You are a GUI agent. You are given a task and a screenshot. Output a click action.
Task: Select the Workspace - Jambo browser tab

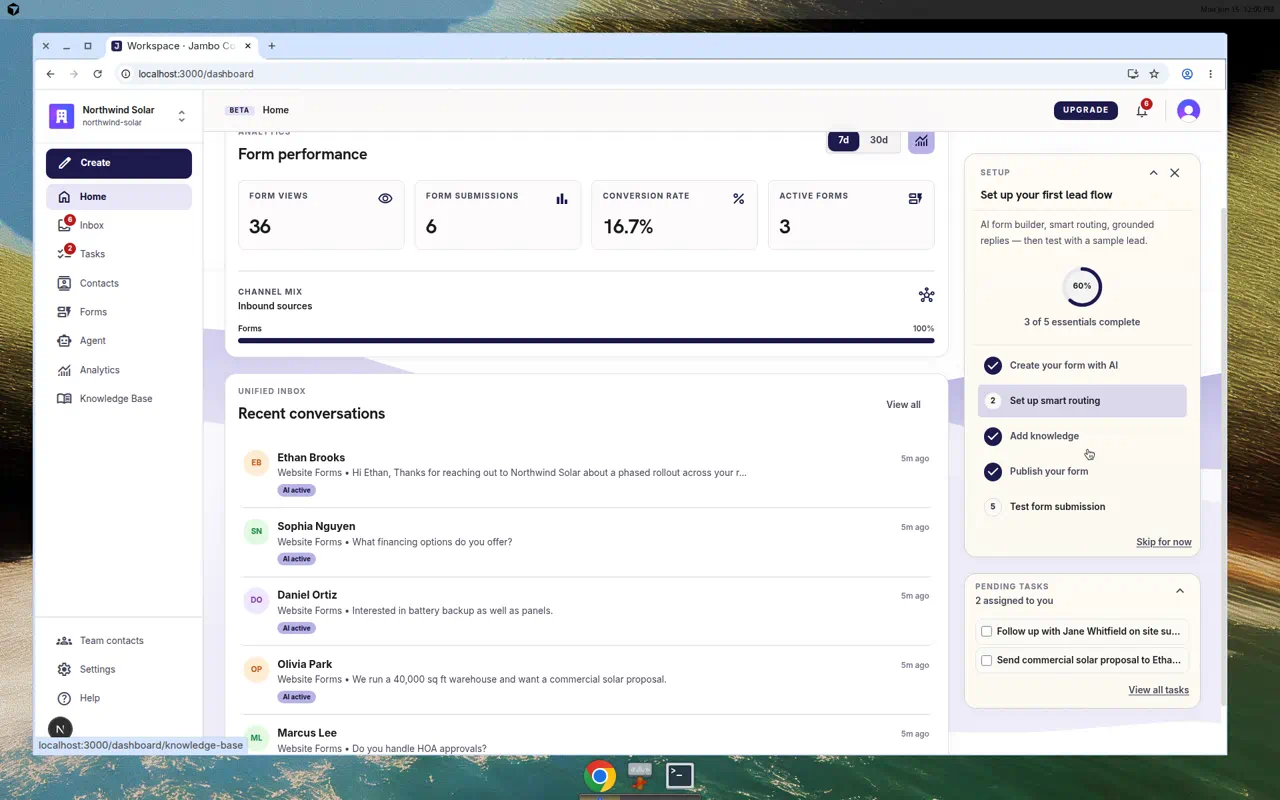click(181, 46)
